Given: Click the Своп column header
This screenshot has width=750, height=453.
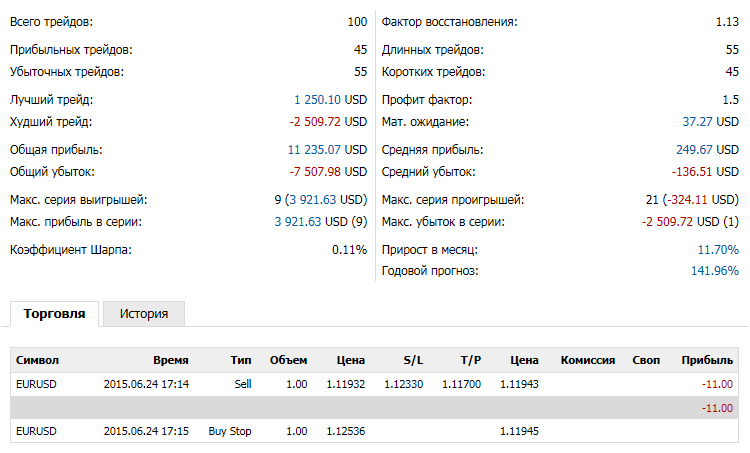Looking at the screenshot, I should [x=647, y=360].
